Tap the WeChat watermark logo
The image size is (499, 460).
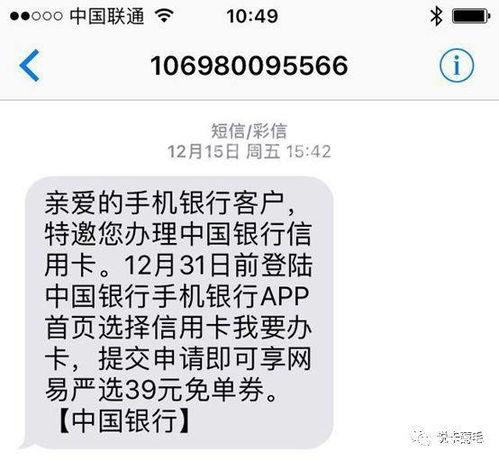coord(421,437)
